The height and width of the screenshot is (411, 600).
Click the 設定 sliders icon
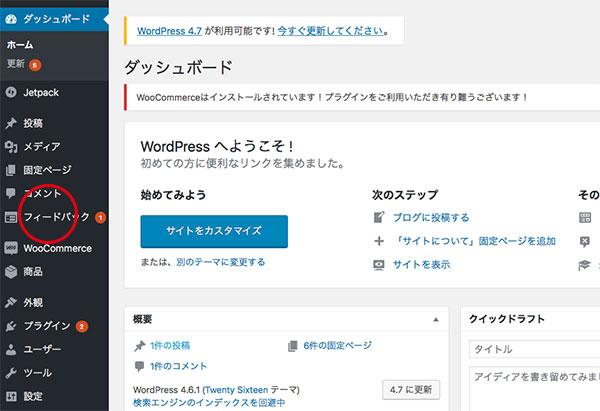click(11, 396)
